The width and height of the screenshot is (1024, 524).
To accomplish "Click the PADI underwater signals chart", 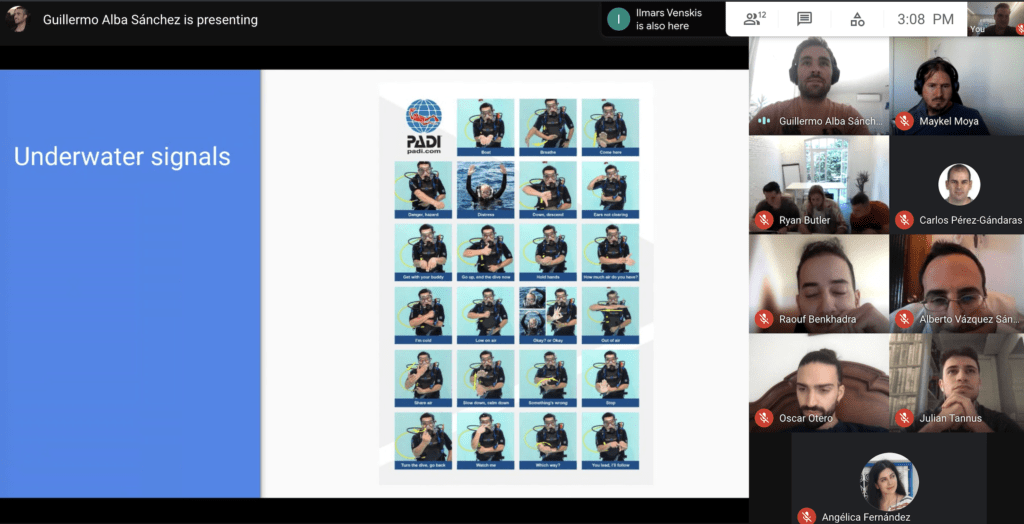I will [516, 283].
